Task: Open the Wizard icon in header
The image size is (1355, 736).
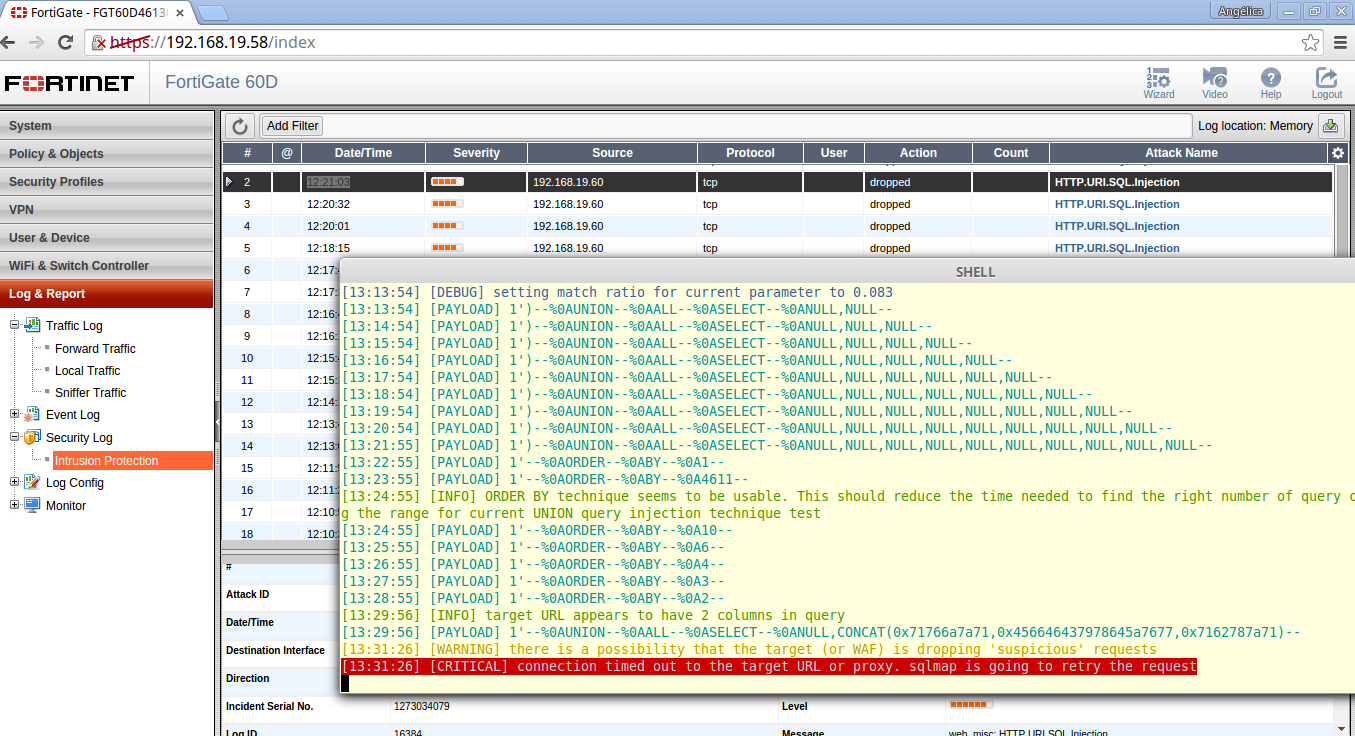Action: click(1159, 82)
